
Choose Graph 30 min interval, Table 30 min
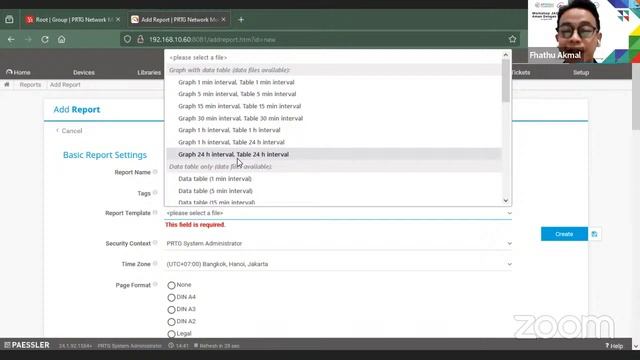pos(333,118)
